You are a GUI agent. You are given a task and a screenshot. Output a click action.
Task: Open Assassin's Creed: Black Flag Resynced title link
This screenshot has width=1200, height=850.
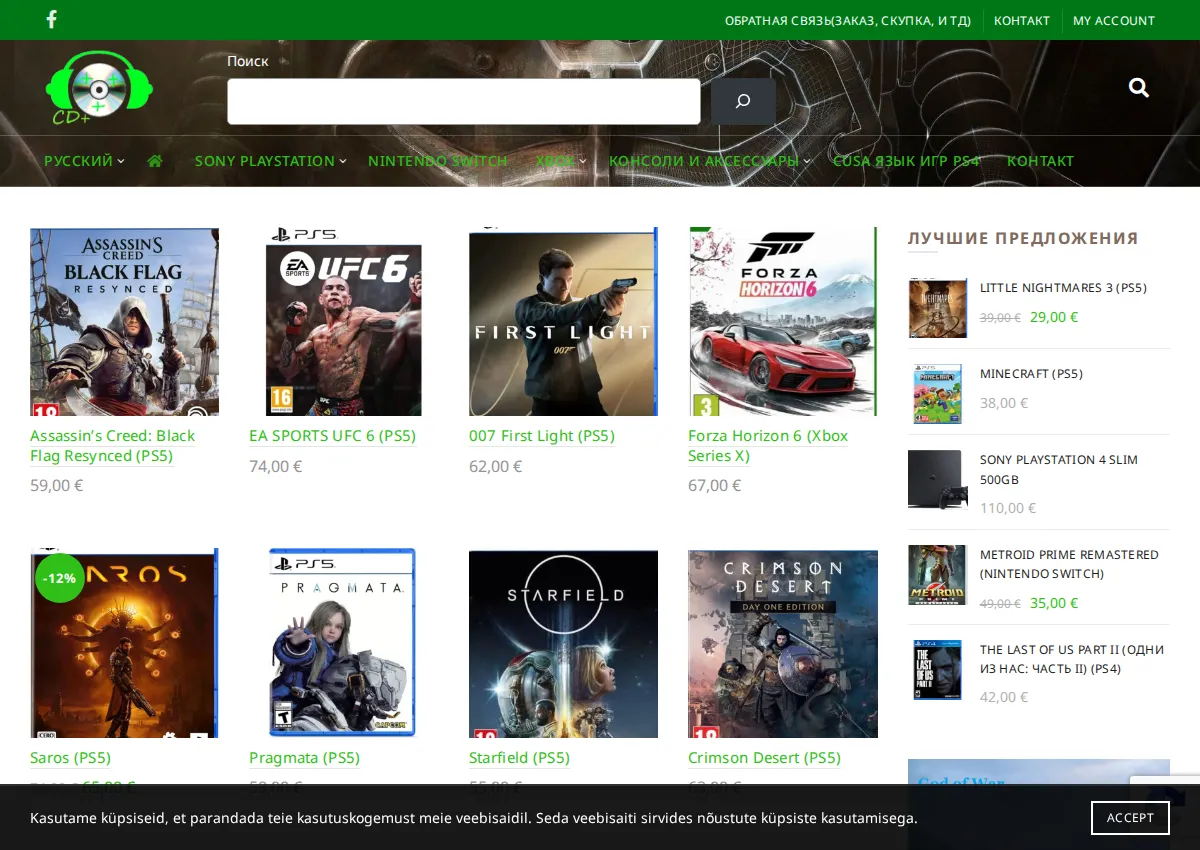[112, 445]
